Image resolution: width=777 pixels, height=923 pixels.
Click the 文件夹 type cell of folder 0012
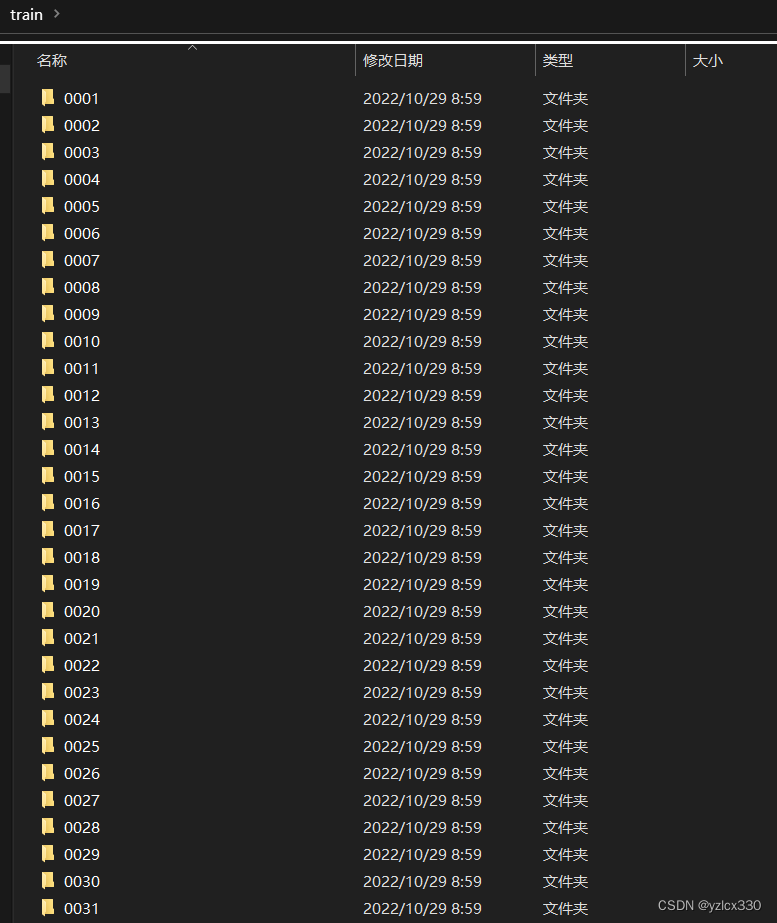[x=565, y=396]
